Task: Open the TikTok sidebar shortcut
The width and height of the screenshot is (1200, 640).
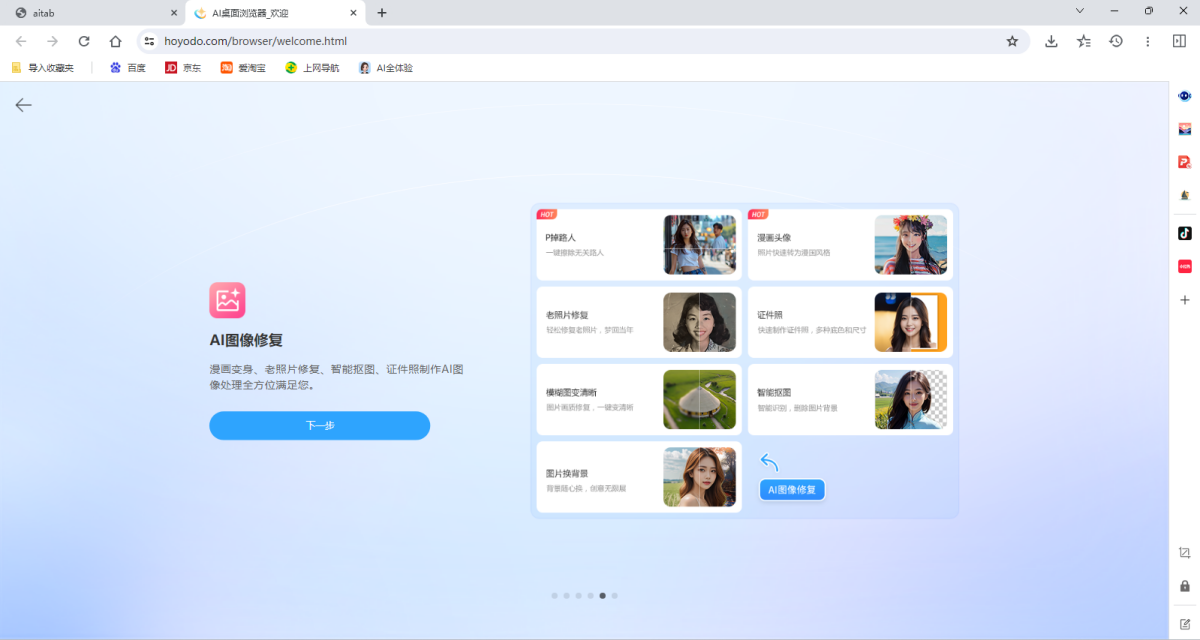Action: pyautogui.click(x=1185, y=233)
